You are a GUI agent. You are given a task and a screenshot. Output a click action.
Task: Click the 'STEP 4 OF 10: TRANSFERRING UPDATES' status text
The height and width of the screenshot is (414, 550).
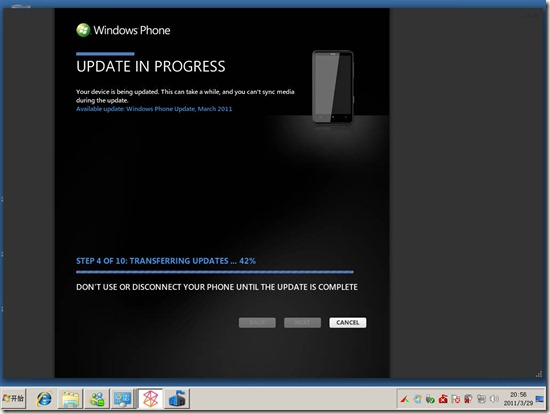tap(166, 261)
